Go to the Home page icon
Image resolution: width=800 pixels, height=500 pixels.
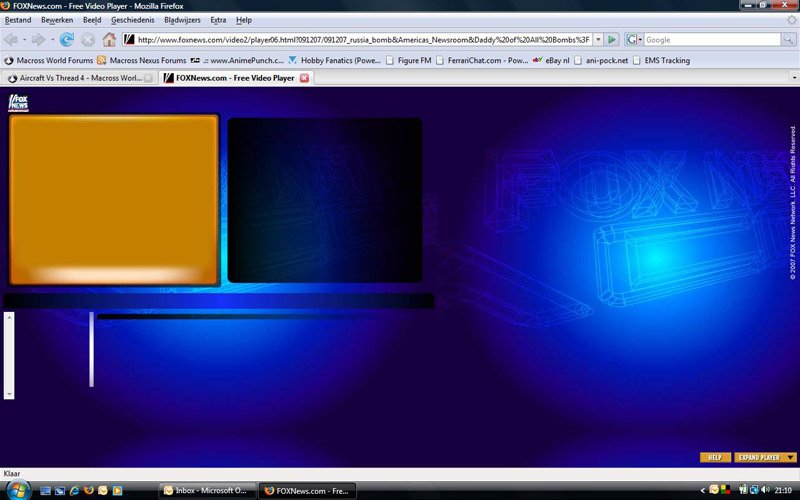109,39
